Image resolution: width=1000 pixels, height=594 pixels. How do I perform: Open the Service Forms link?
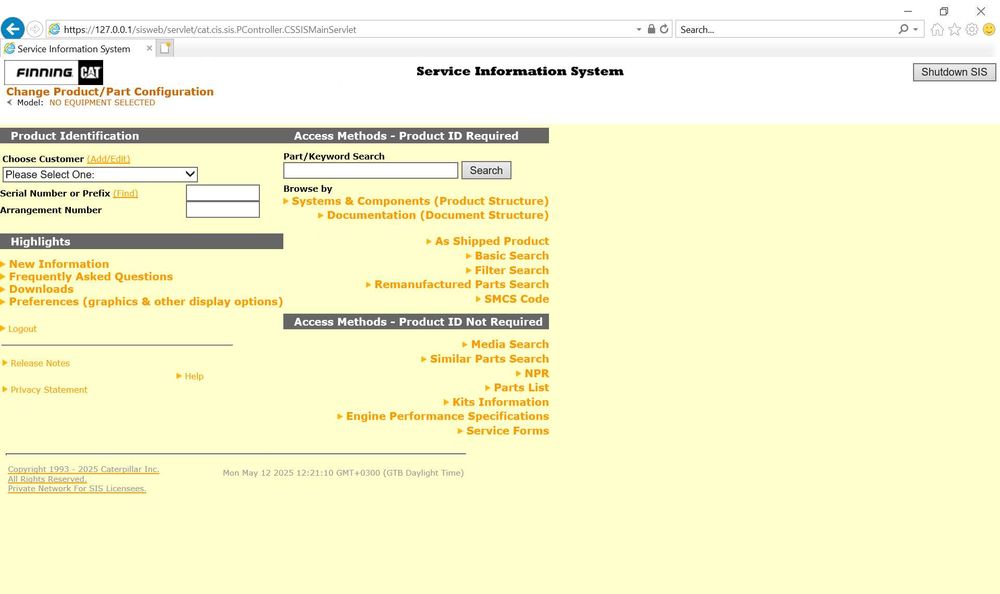507,431
